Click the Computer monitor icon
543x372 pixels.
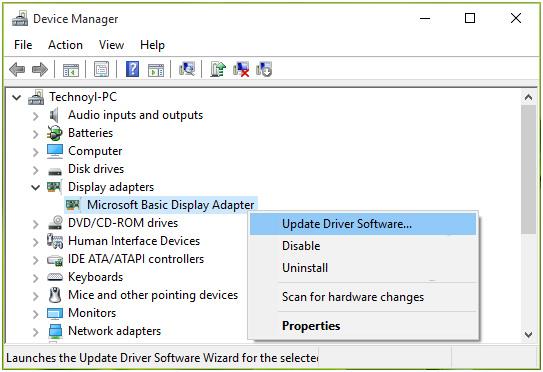coord(55,151)
